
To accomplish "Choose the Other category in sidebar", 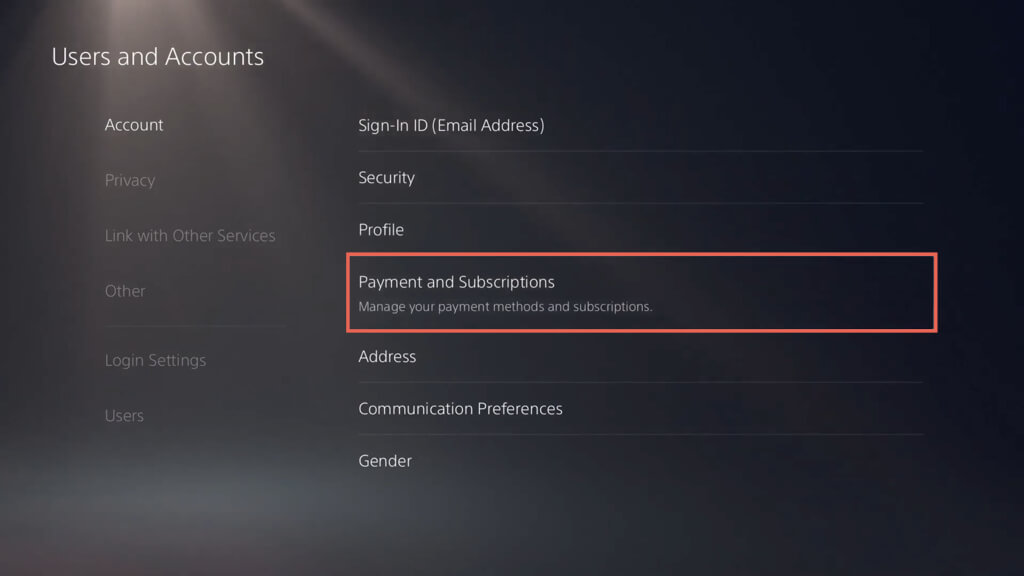I will point(125,291).
